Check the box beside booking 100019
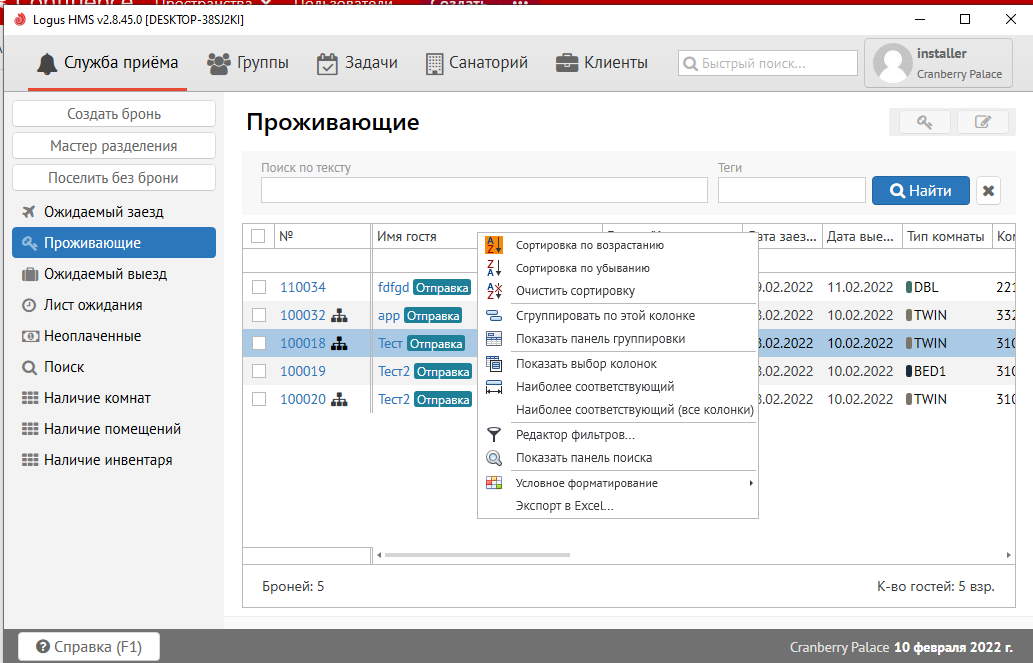The height and width of the screenshot is (663, 1033). [259, 371]
